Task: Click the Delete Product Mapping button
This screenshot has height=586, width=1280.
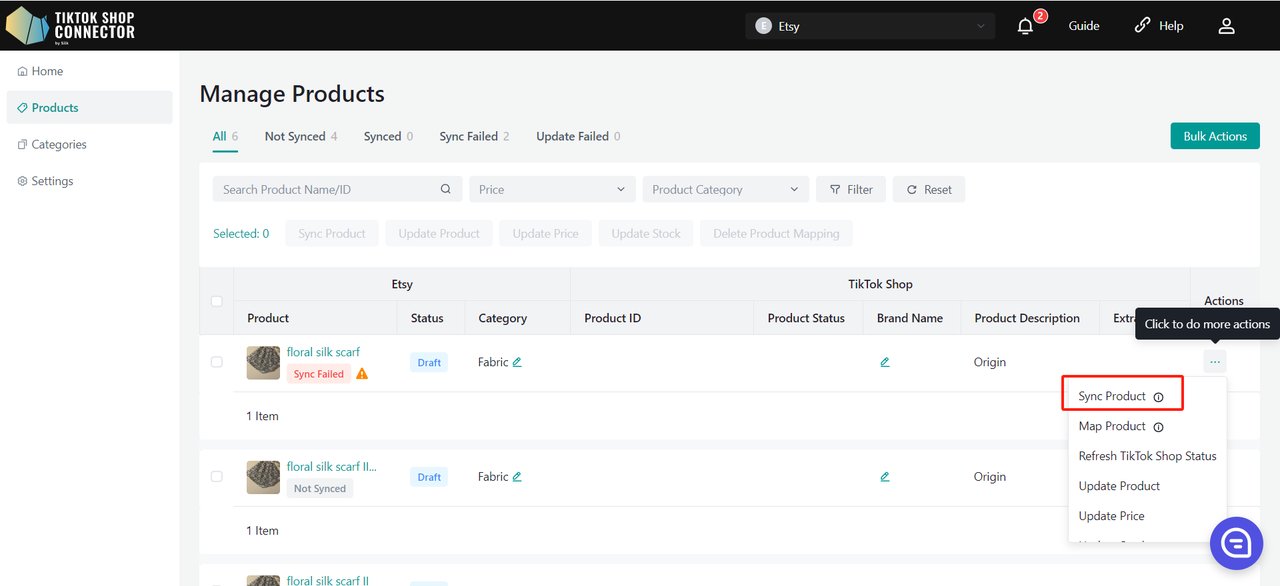Action: (776, 234)
